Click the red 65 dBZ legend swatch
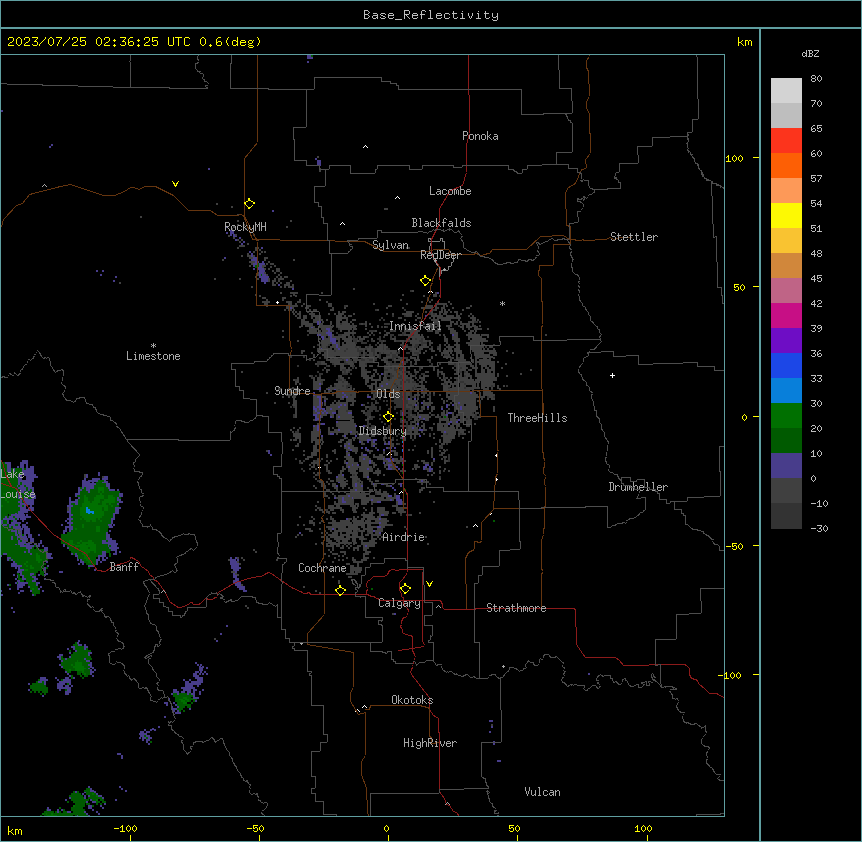The height and width of the screenshot is (842, 862). tap(786, 141)
